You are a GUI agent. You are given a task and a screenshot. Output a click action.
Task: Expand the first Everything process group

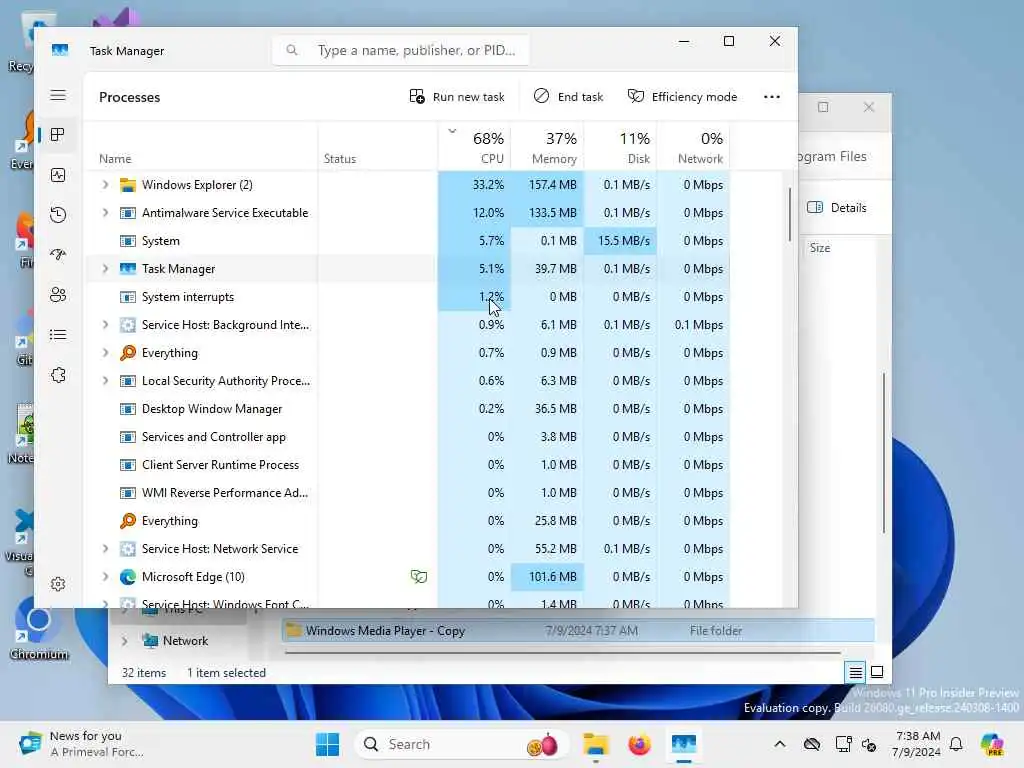pyautogui.click(x=105, y=353)
